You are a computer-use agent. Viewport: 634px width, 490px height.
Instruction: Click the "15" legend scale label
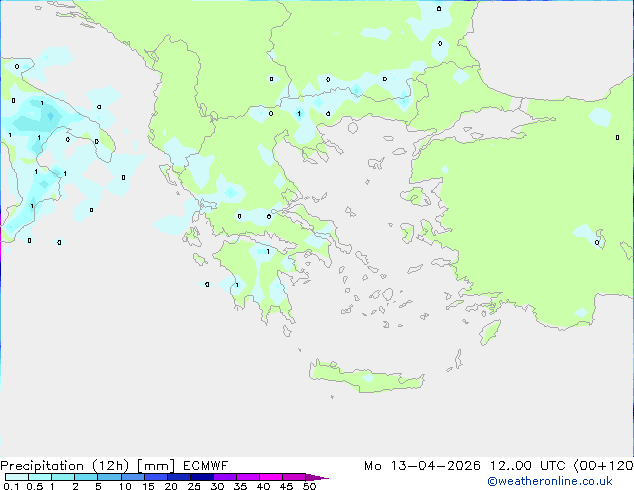coord(148,486)
